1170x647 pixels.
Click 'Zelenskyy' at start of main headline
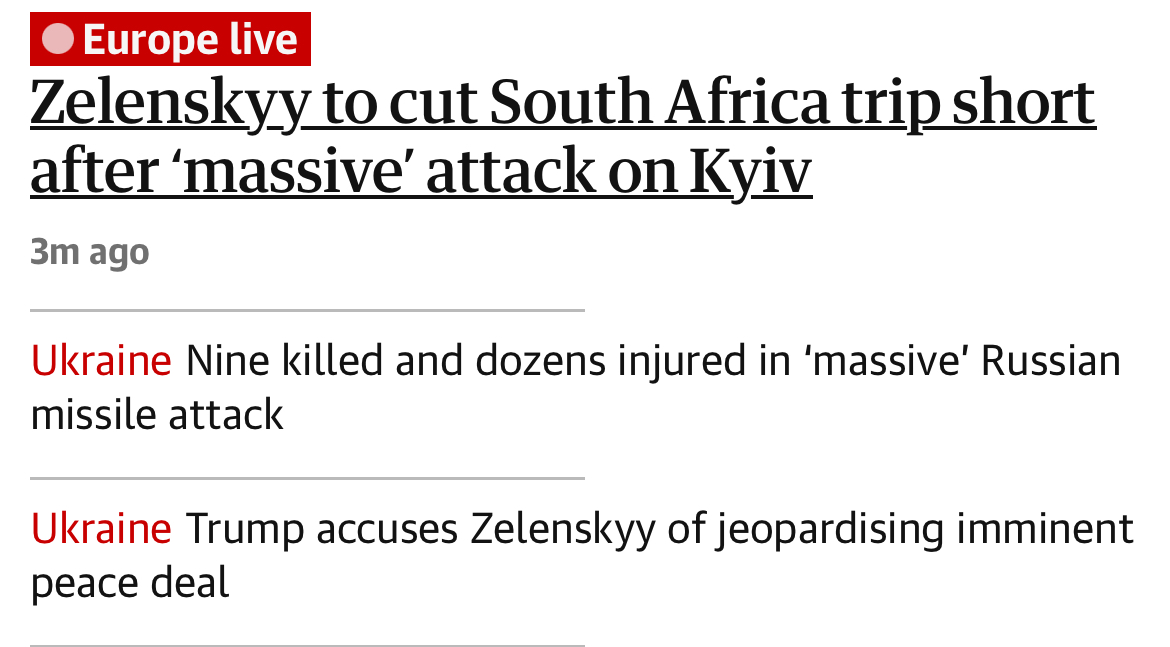tap(169, 104)
